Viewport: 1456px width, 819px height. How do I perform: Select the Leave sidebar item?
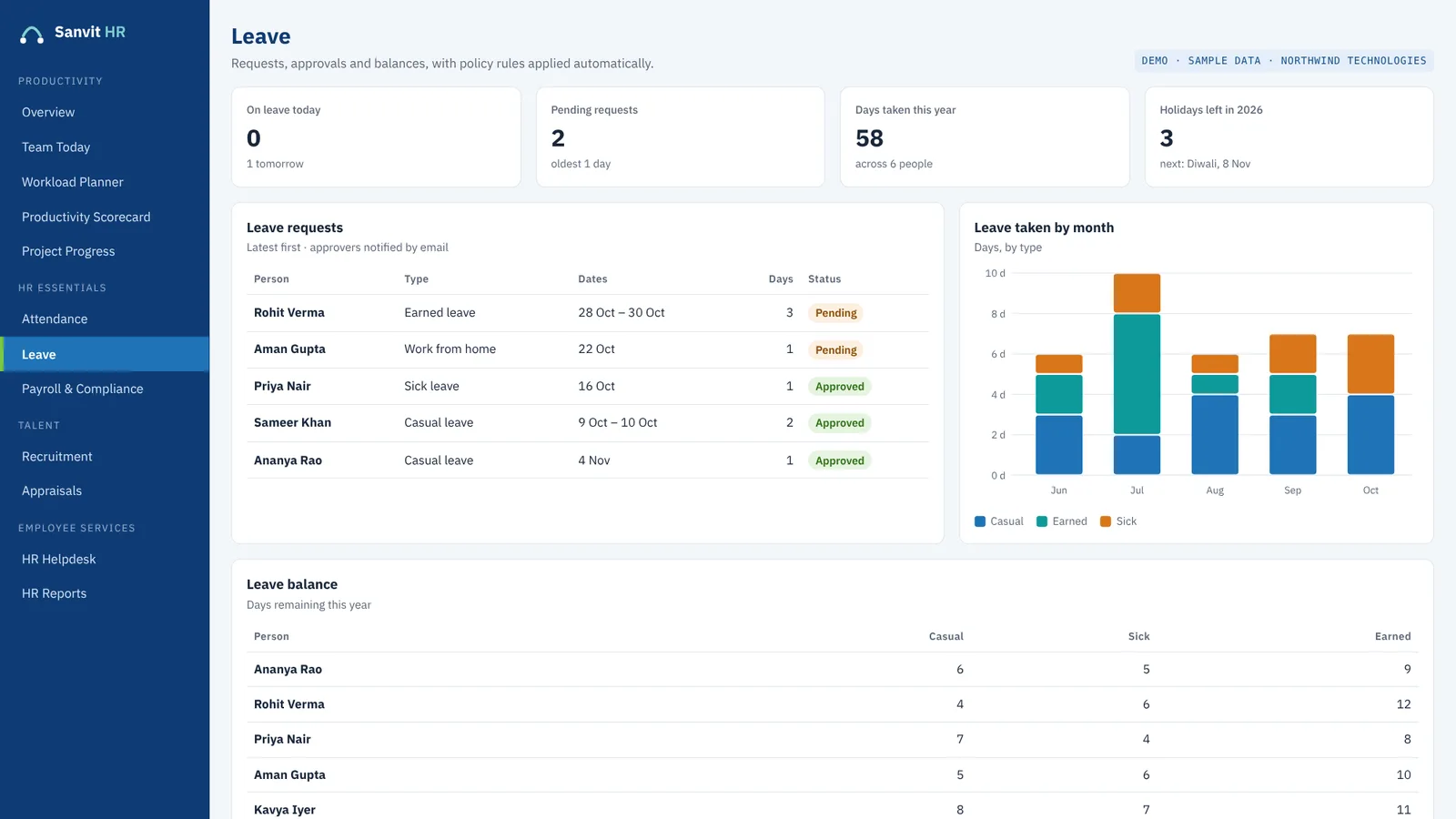tap(105, 354)
